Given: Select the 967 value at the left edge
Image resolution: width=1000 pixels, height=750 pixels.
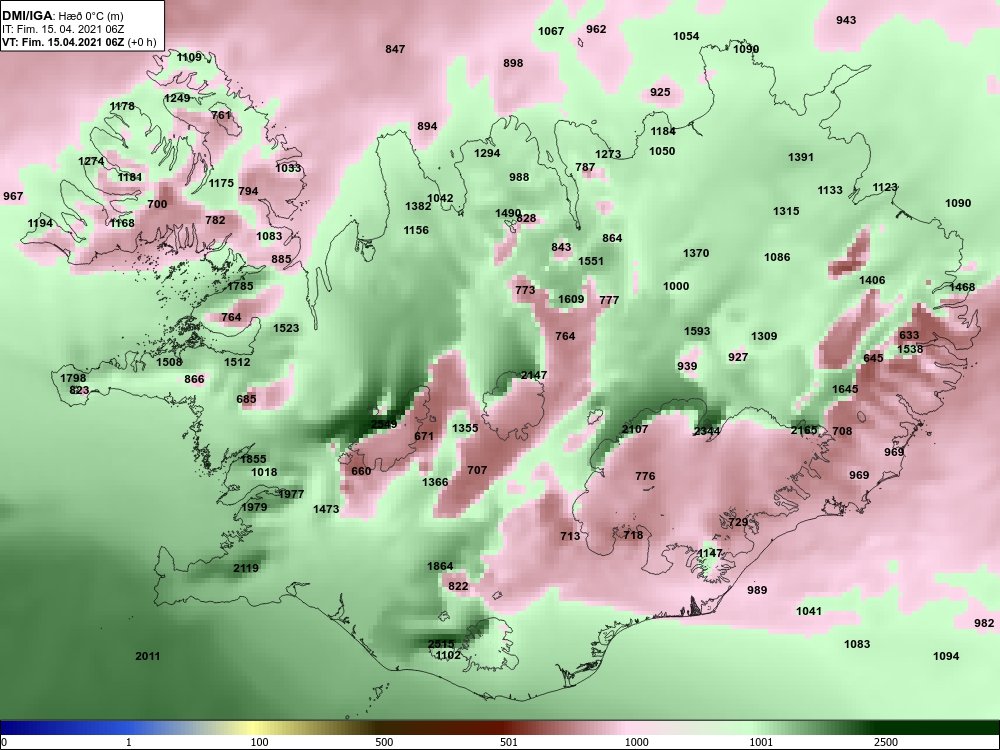Looking at the screenshot, I should coord(13,196).
